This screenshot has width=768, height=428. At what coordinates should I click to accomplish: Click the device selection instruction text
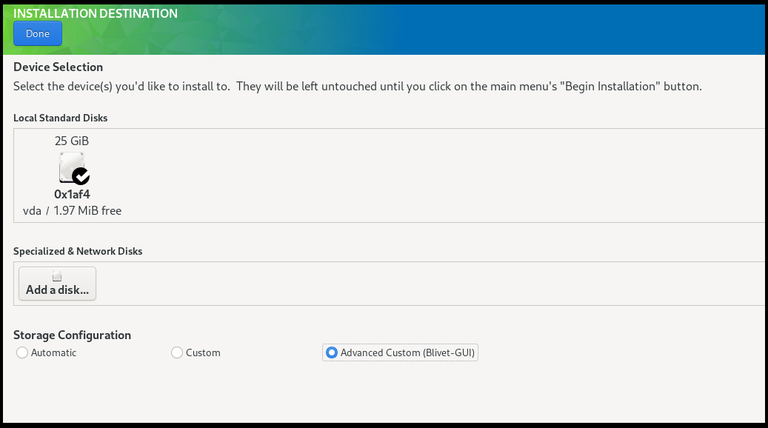pyautogui.click(x=357, y=86)
